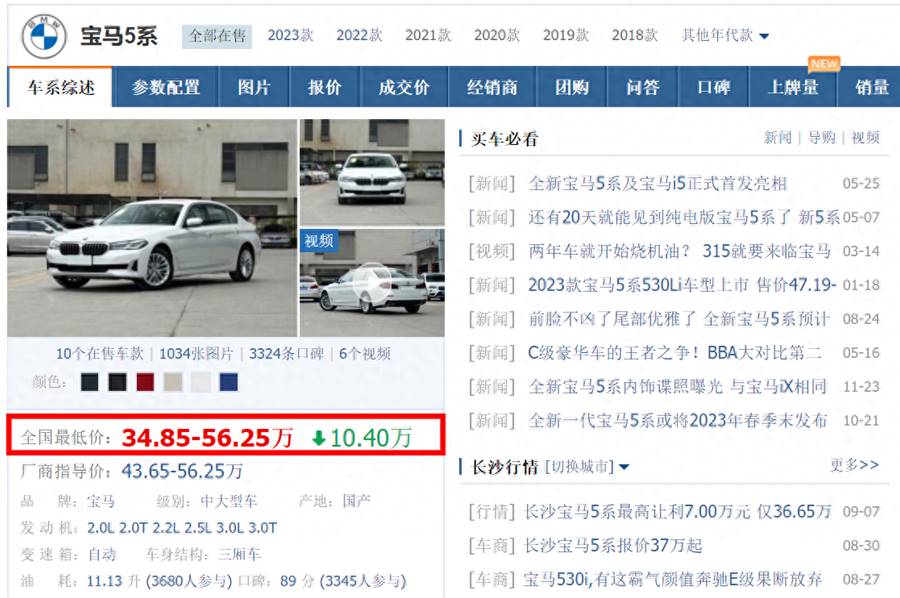Open news 还有20天就能见到纯电版宝马5系了

pos(684,218)
